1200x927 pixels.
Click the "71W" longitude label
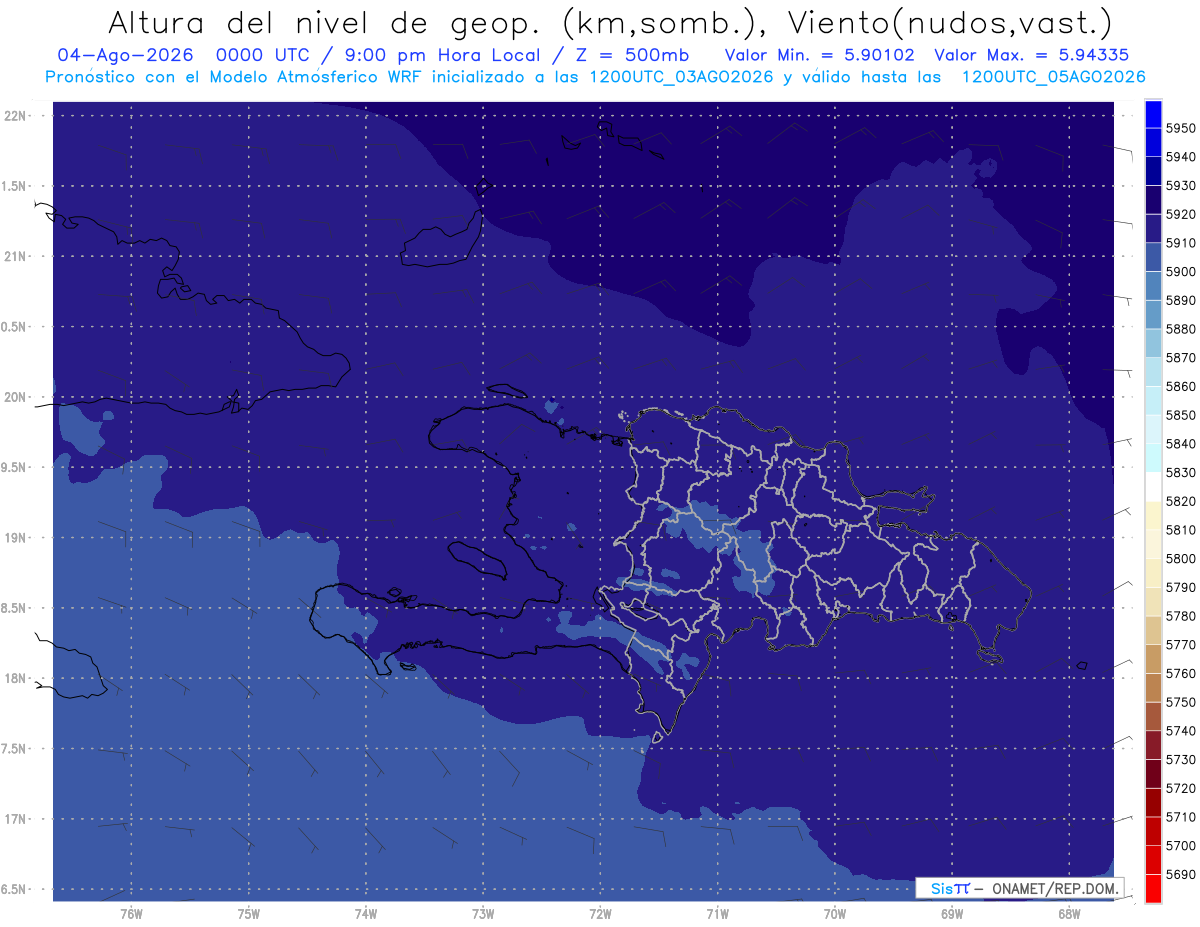(717, 915)
